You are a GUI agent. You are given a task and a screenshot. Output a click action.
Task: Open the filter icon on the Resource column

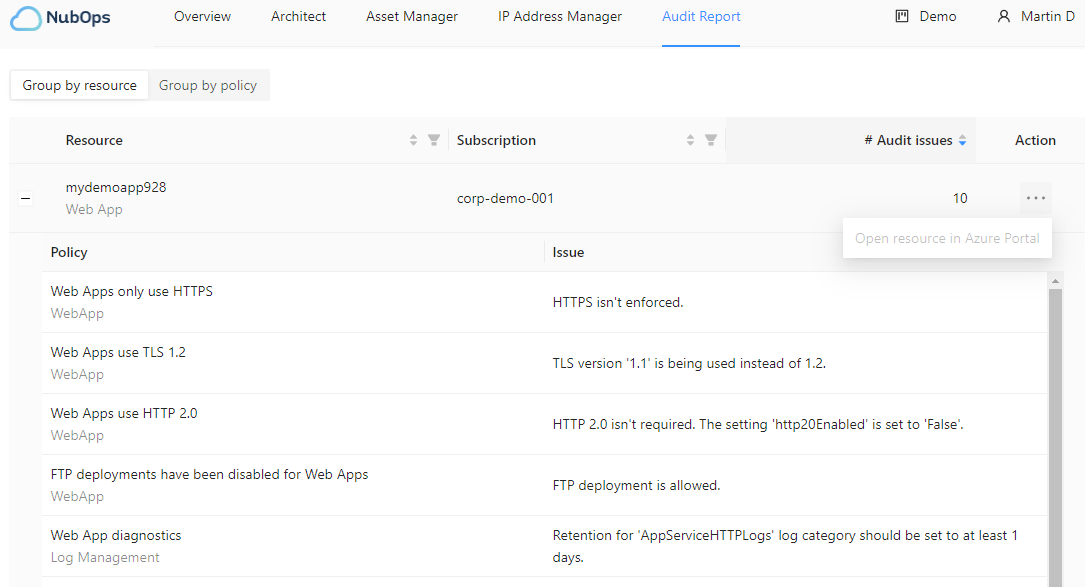coord(433,140)
